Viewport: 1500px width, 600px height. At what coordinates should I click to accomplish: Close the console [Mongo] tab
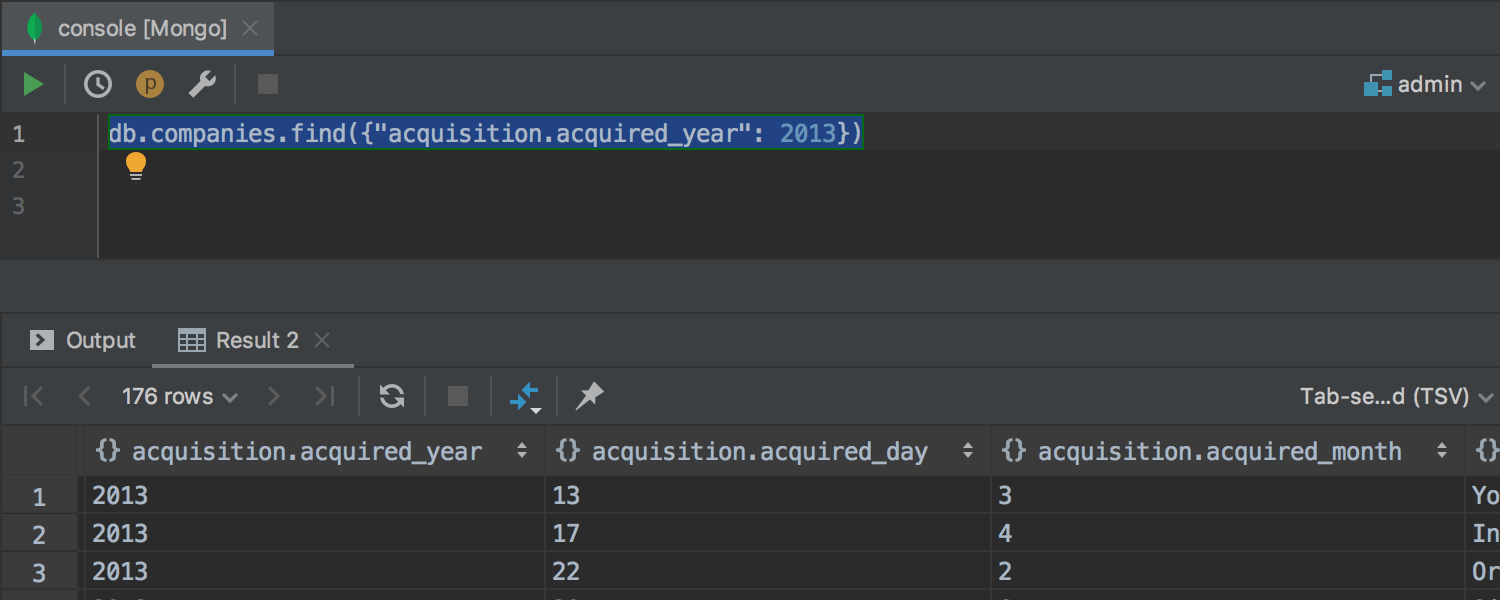251,29
